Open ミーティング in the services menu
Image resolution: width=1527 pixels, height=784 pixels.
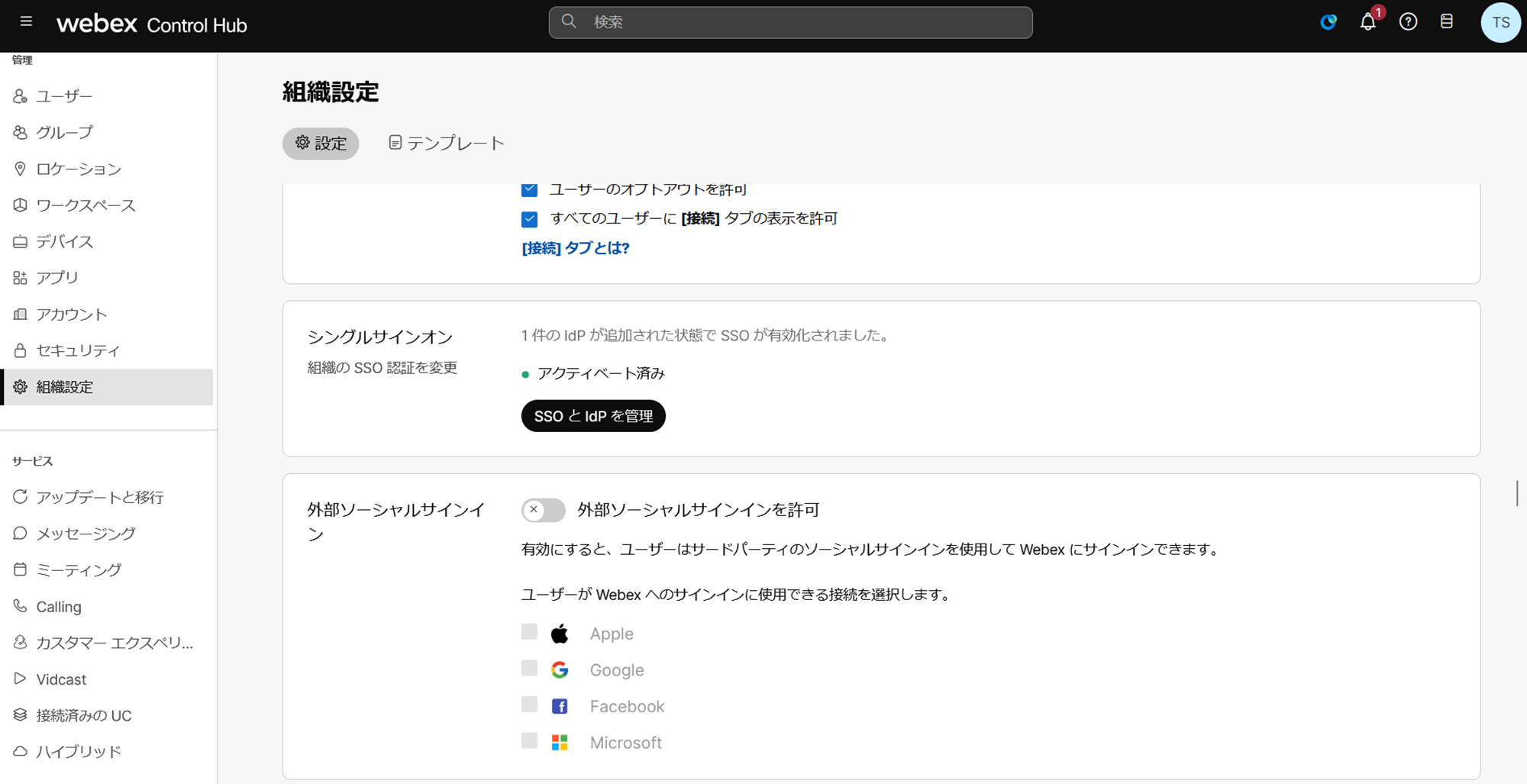coord(107,569)
